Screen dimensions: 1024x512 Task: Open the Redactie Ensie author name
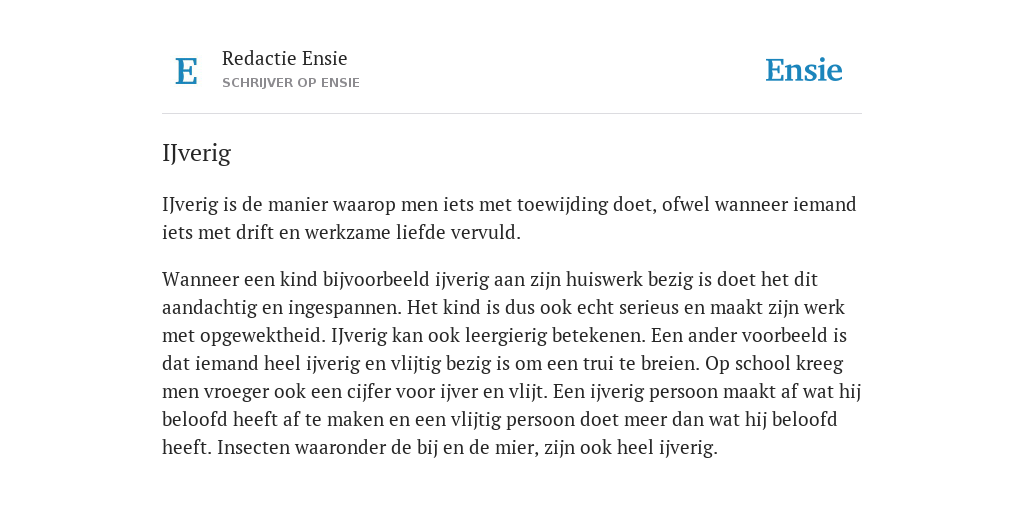pos(285,58)
